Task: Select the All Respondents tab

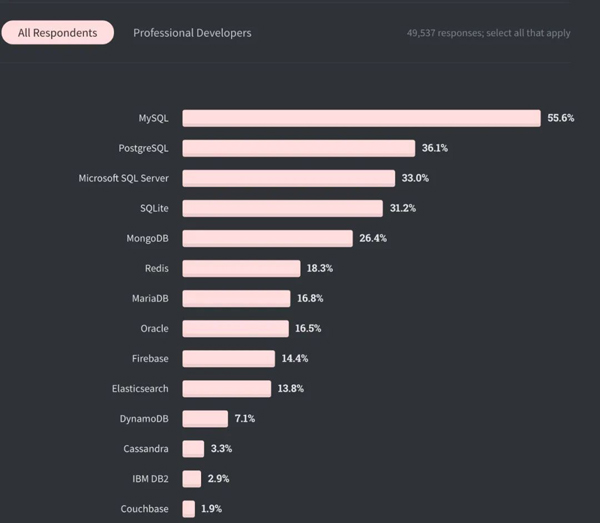Action: [x=57, y=33]
